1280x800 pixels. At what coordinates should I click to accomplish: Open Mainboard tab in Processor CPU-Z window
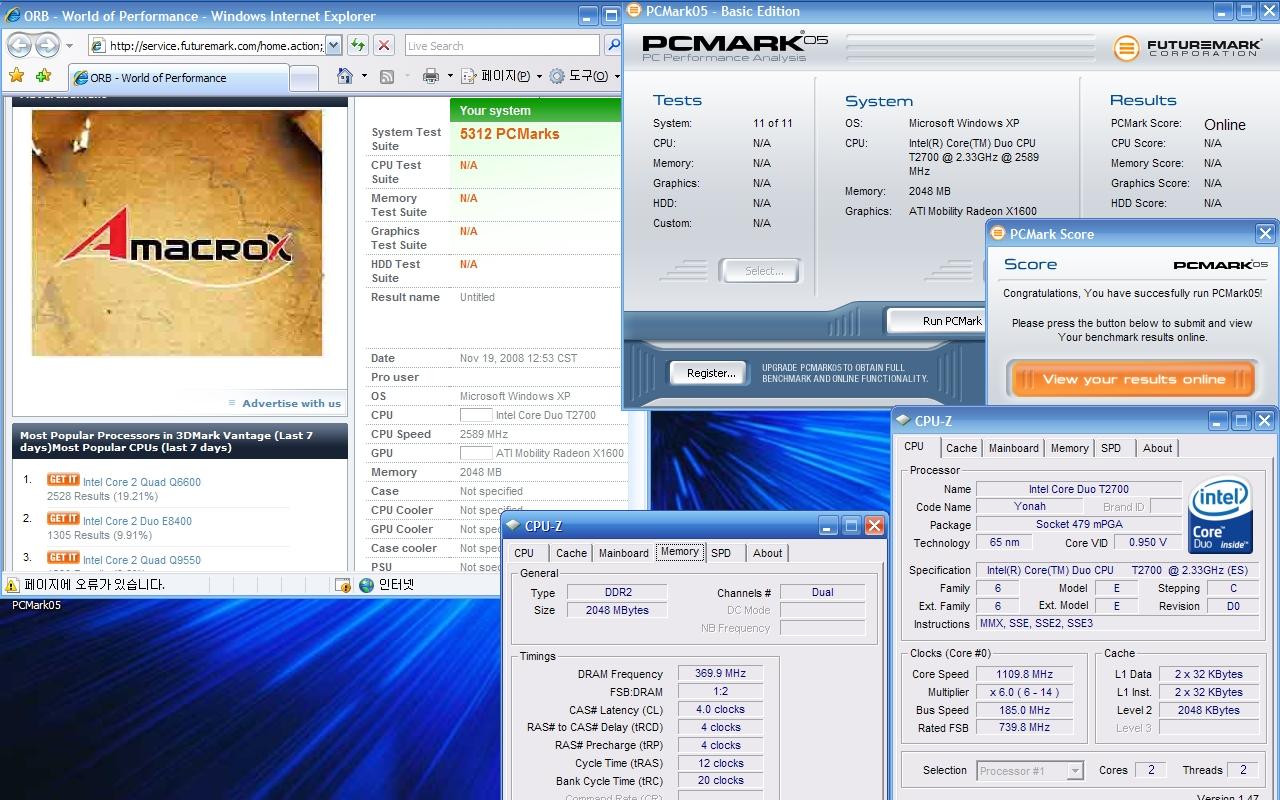point(1014,448)
